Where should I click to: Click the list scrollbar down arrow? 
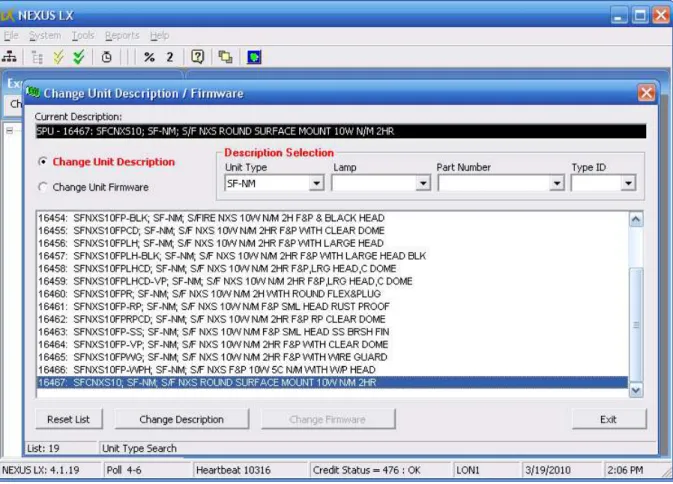point(636,390)
